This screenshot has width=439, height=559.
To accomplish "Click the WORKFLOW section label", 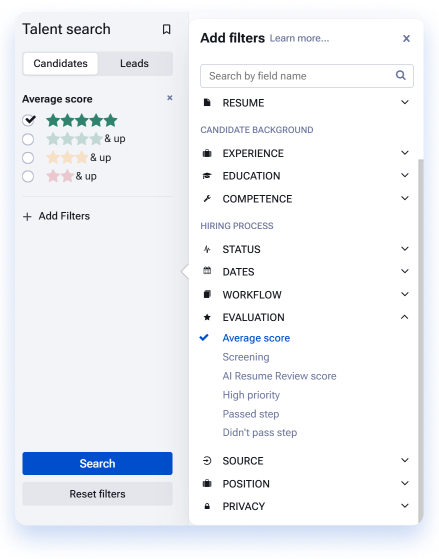I will pyautogui.click(x=252, y=295).
